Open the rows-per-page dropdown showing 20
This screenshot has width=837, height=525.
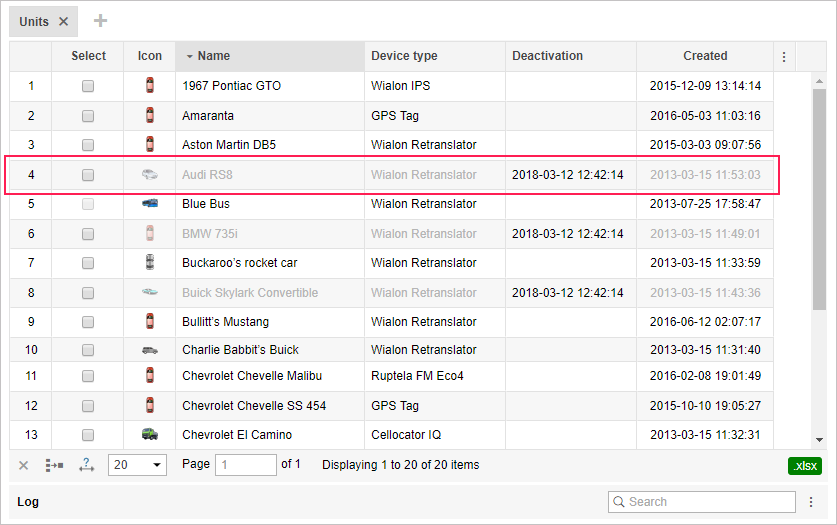tap(137, 465)
